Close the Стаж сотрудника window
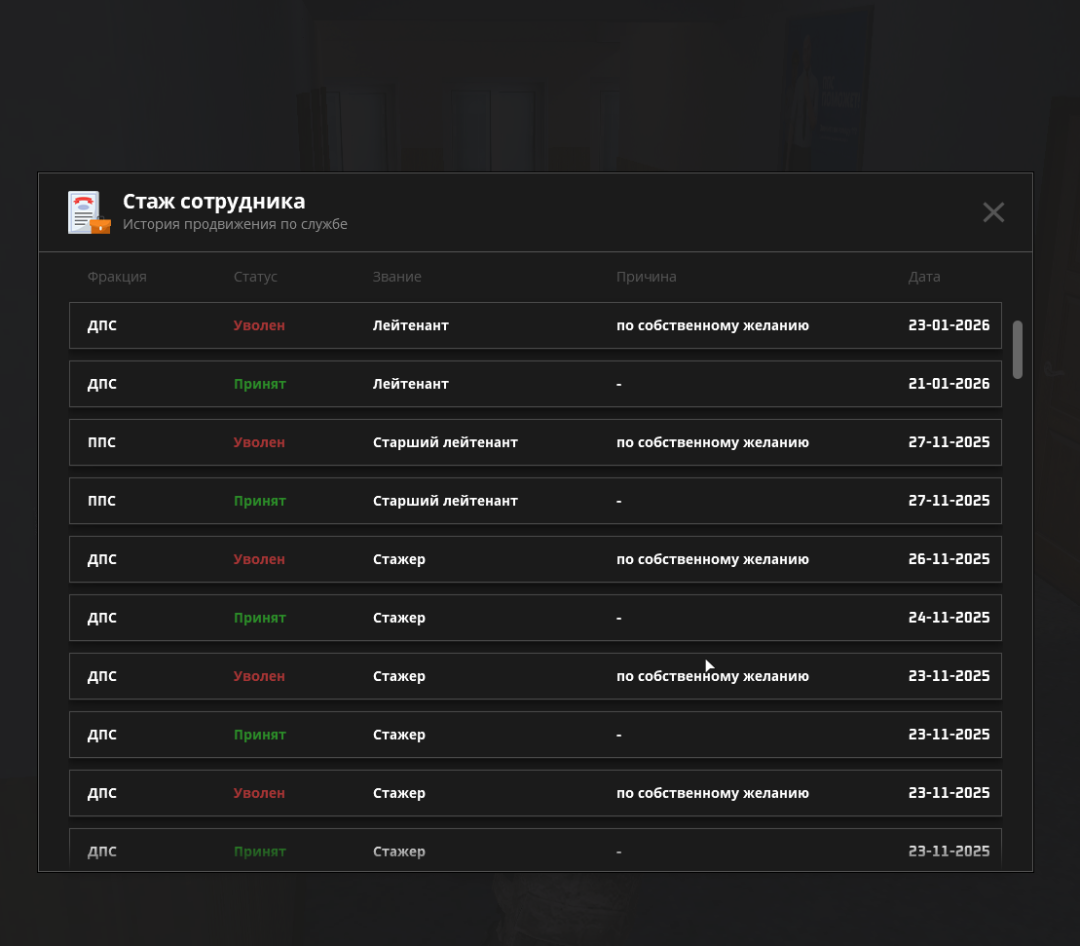This screenshot has height=946, width=1080. click(993, 212)
